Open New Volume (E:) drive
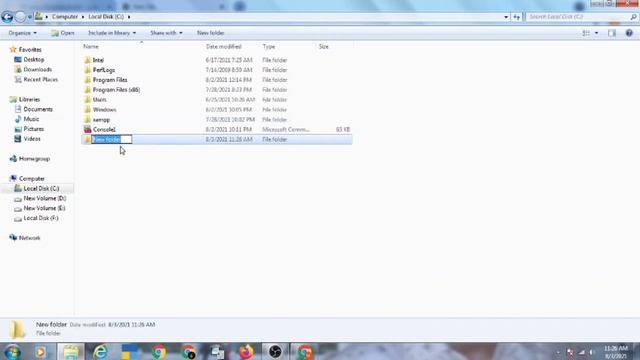 [44, 208]
